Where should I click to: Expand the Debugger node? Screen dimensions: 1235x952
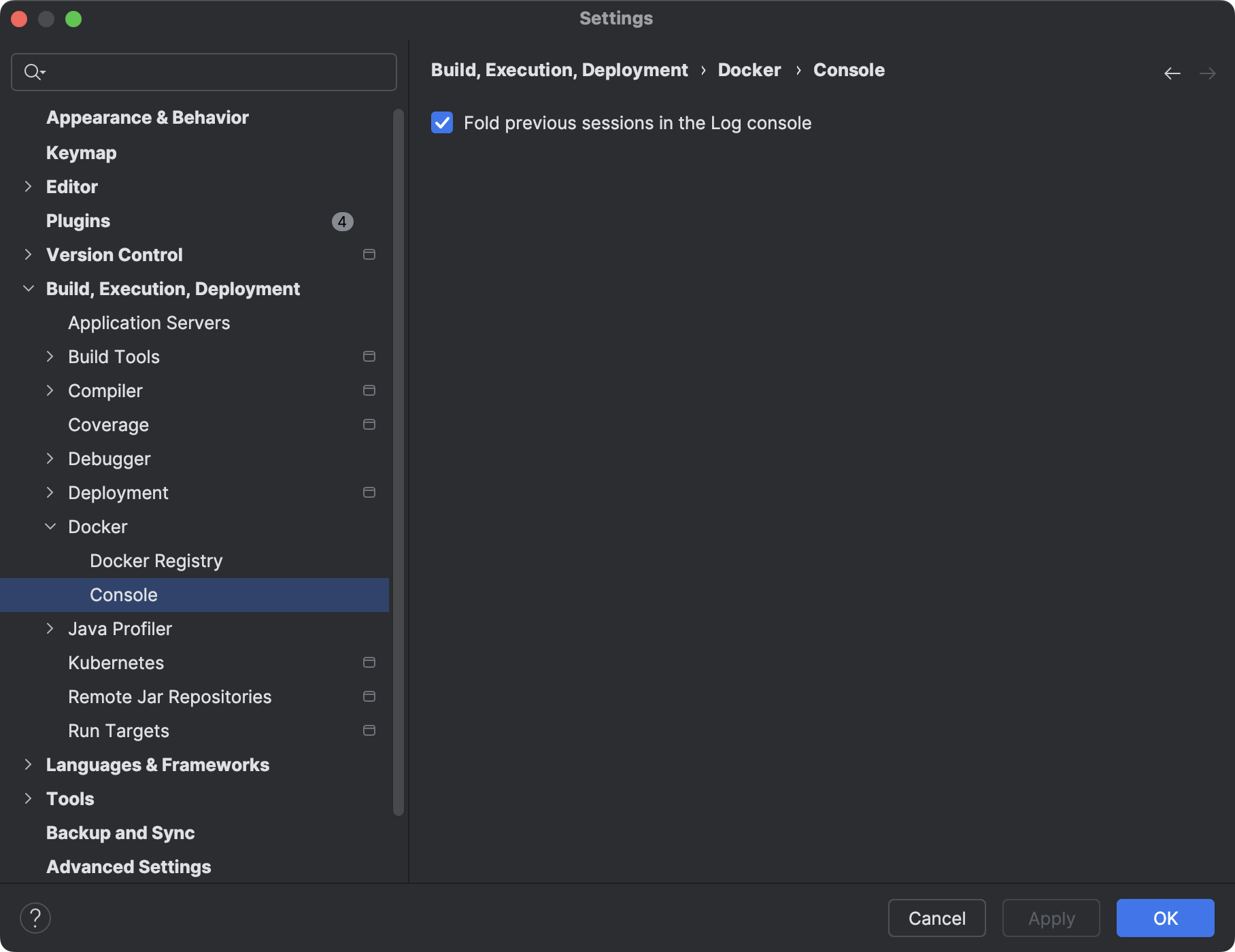50,458
